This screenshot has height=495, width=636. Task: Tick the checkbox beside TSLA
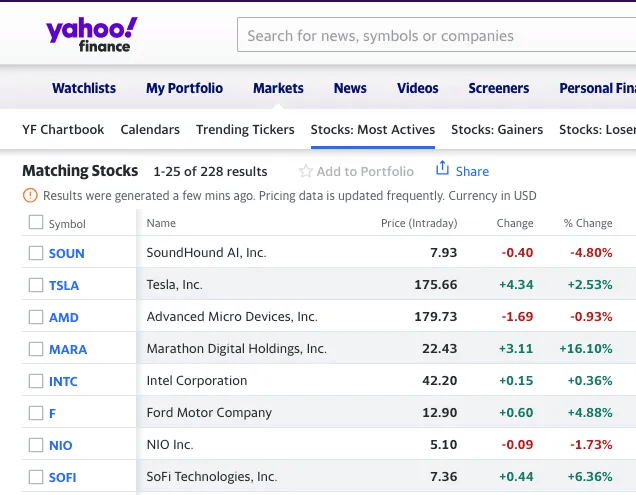tap(36, 285)
